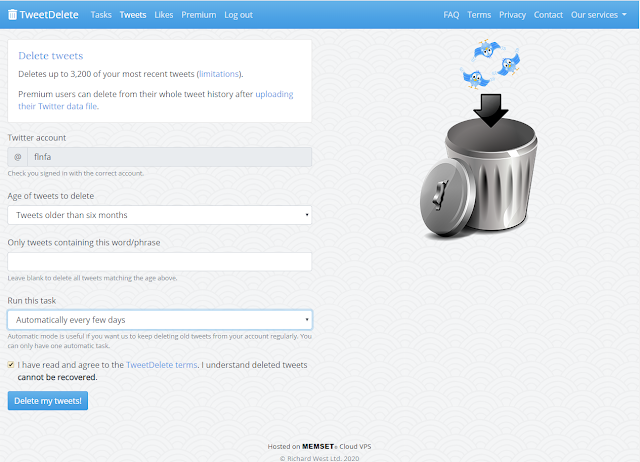Image resolution: width=640 pixels, height=462 pixels.
Task: Focus the word/phrase filter input field
Action: click(160, 262)
